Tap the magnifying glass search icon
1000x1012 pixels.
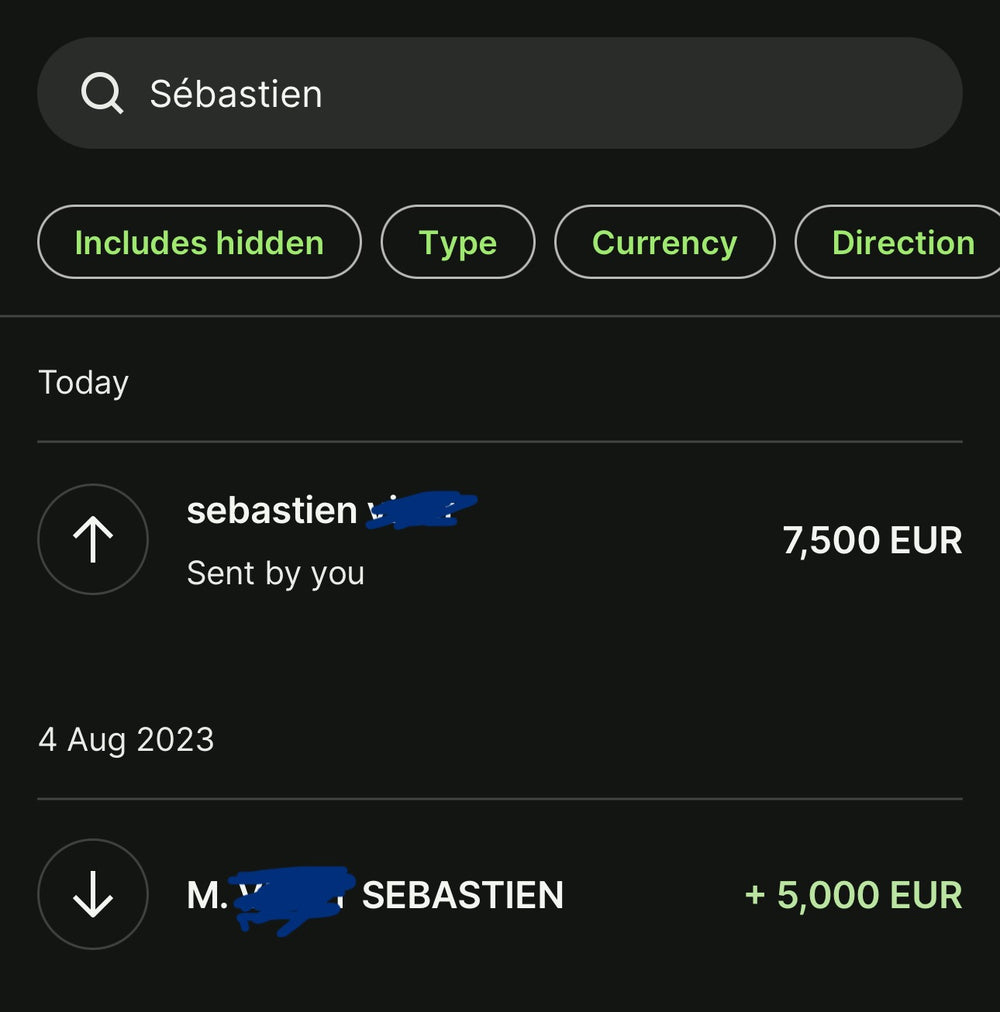point(101,94)
